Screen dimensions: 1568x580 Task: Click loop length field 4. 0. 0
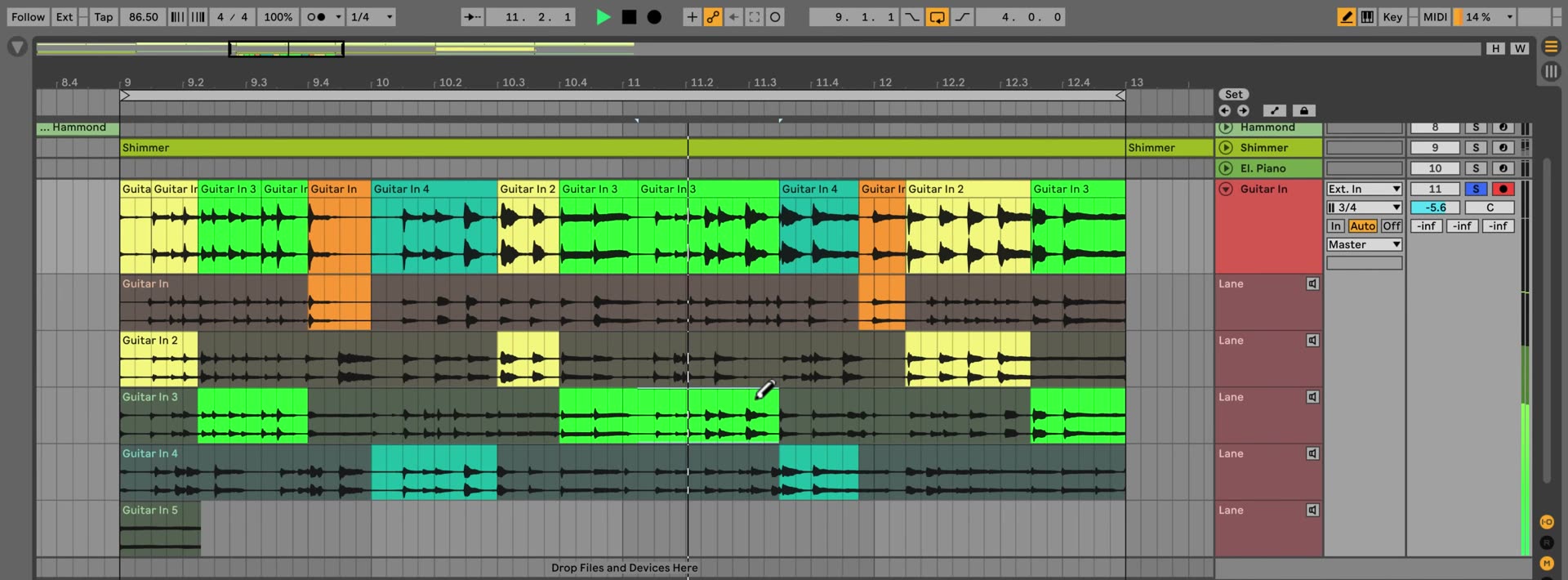(1021, 16)
